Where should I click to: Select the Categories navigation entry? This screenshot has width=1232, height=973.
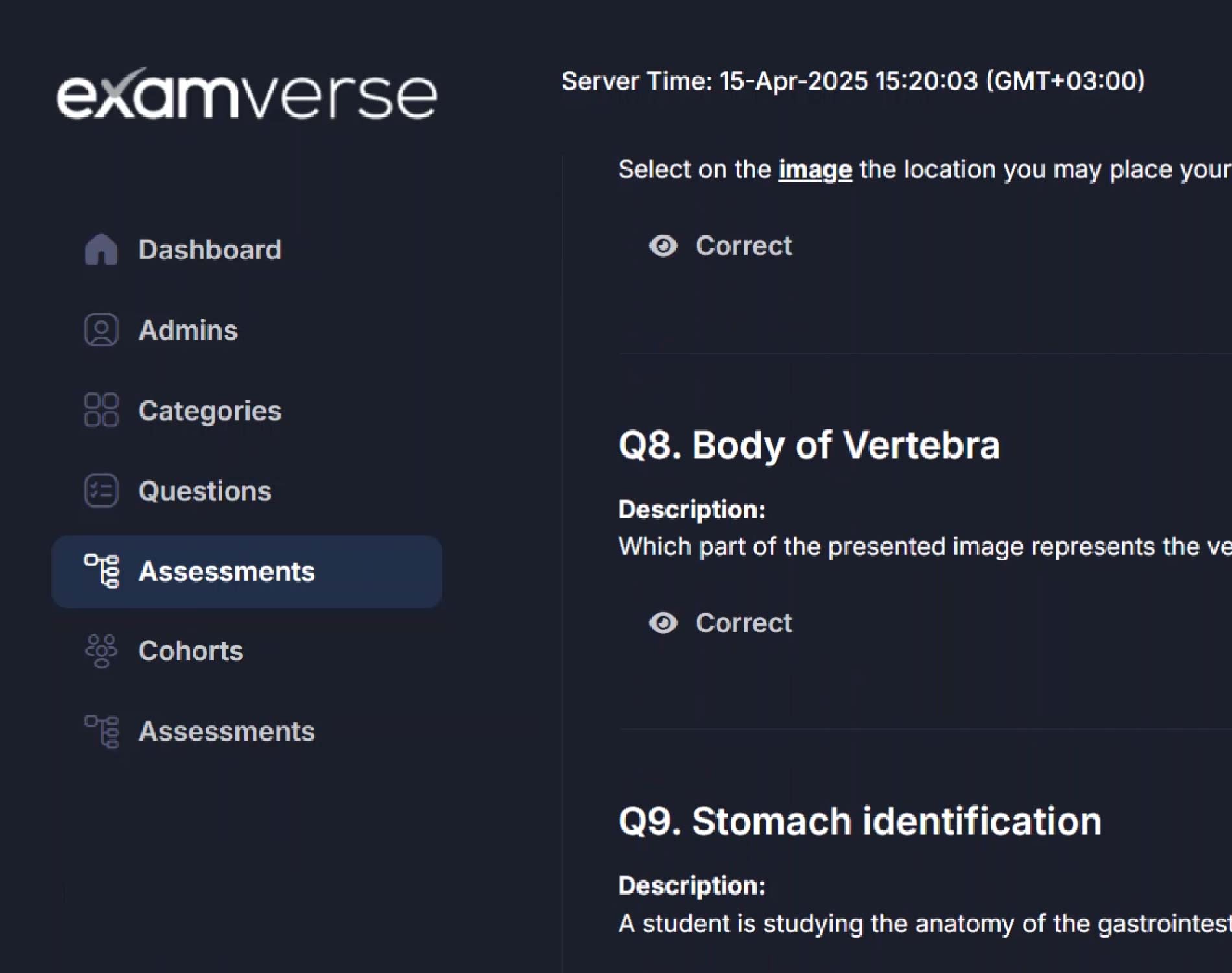click(210, 411)
